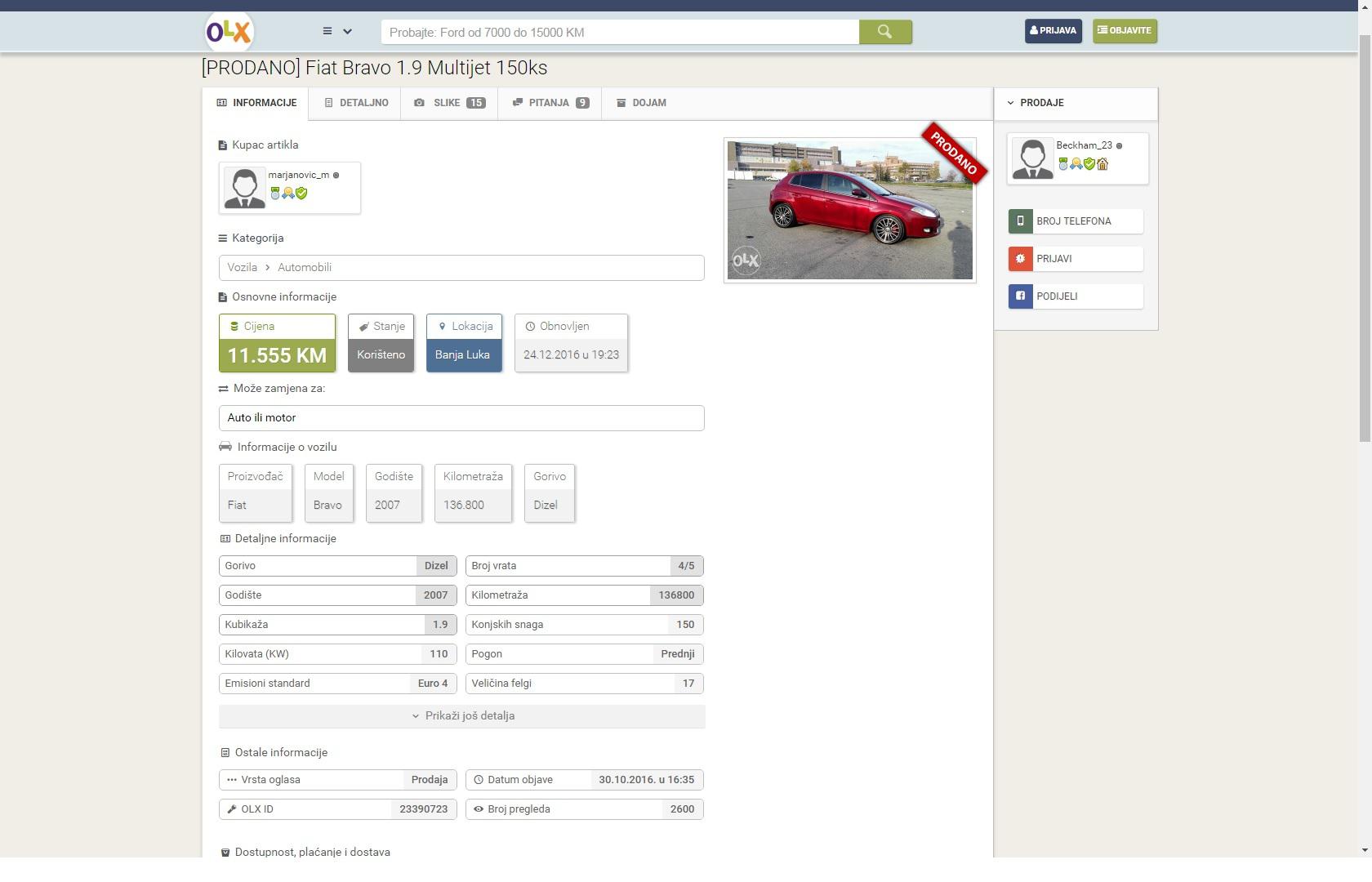Open buyer marjanovic_m avatar
Image resolution: width=1372 pixels, height=882 pixels.
pos(244,188)
